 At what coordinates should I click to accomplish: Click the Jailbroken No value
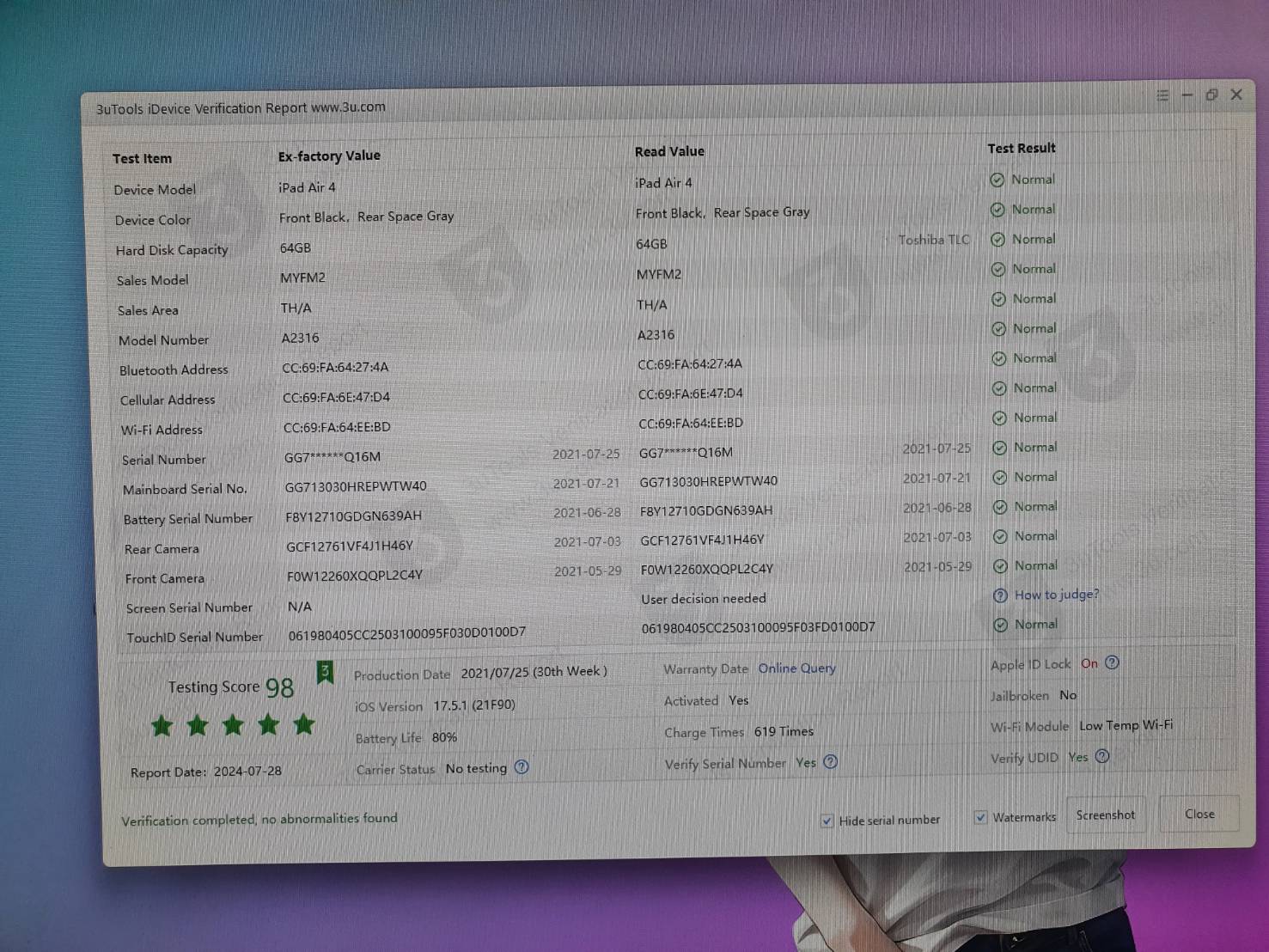1068,695
